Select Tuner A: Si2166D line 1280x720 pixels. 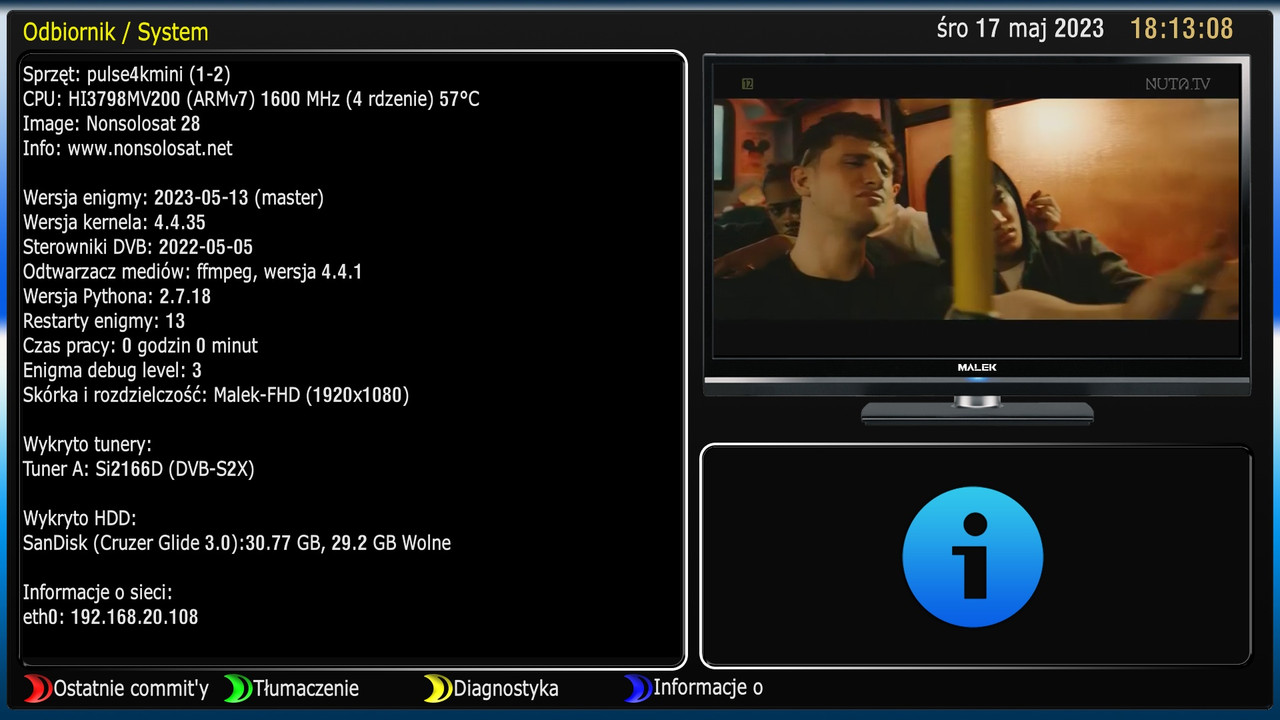click(139, 469)
